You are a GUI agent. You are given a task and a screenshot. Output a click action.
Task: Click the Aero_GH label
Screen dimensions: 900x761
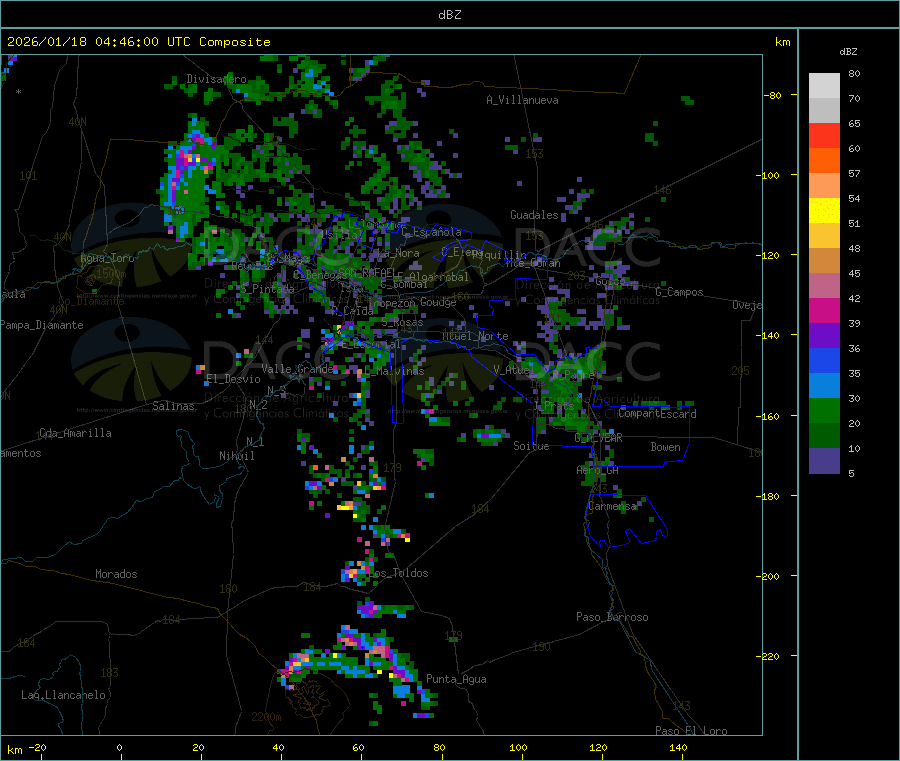[598, 470]
